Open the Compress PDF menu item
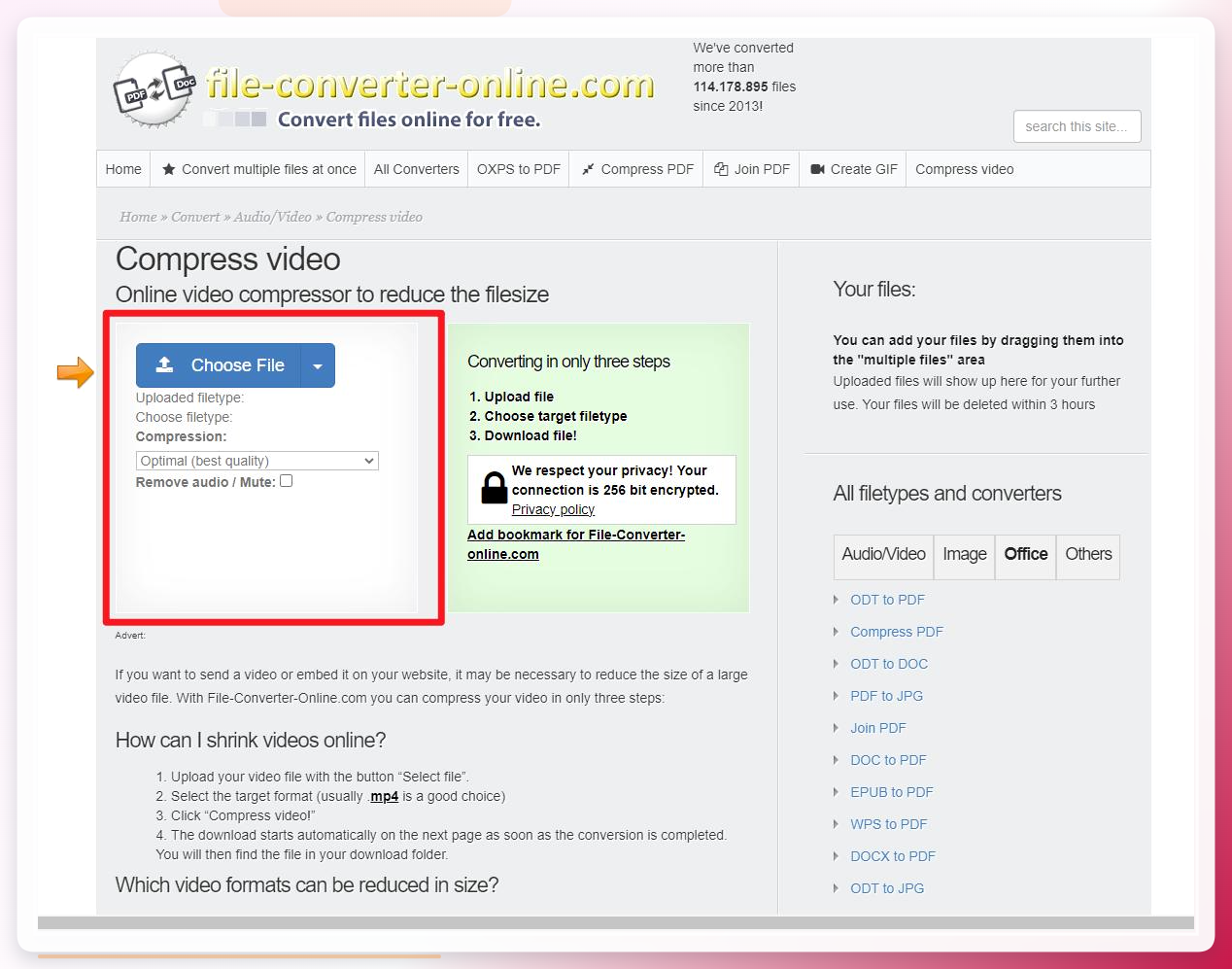This screenshot has width=1232, height=969. tap(637, 169)
